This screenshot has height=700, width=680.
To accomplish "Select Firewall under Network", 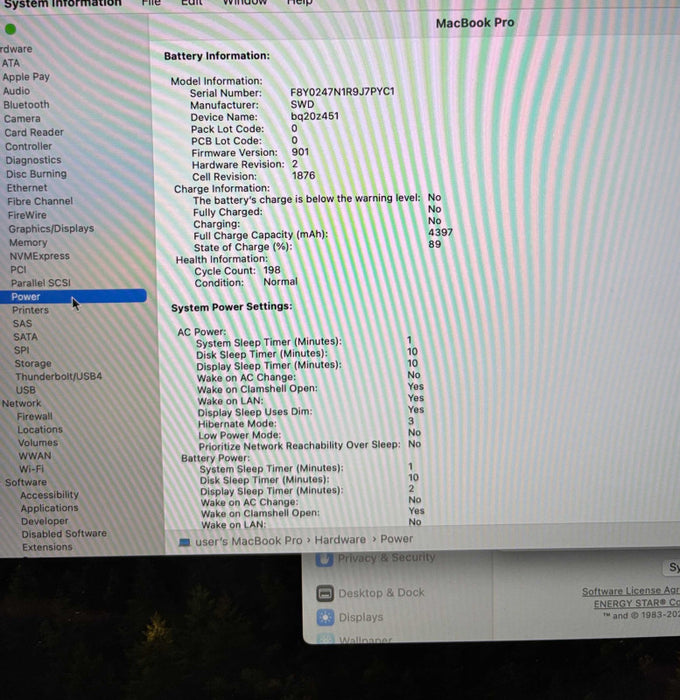I will pyautogui.click(x=35, y=416).
